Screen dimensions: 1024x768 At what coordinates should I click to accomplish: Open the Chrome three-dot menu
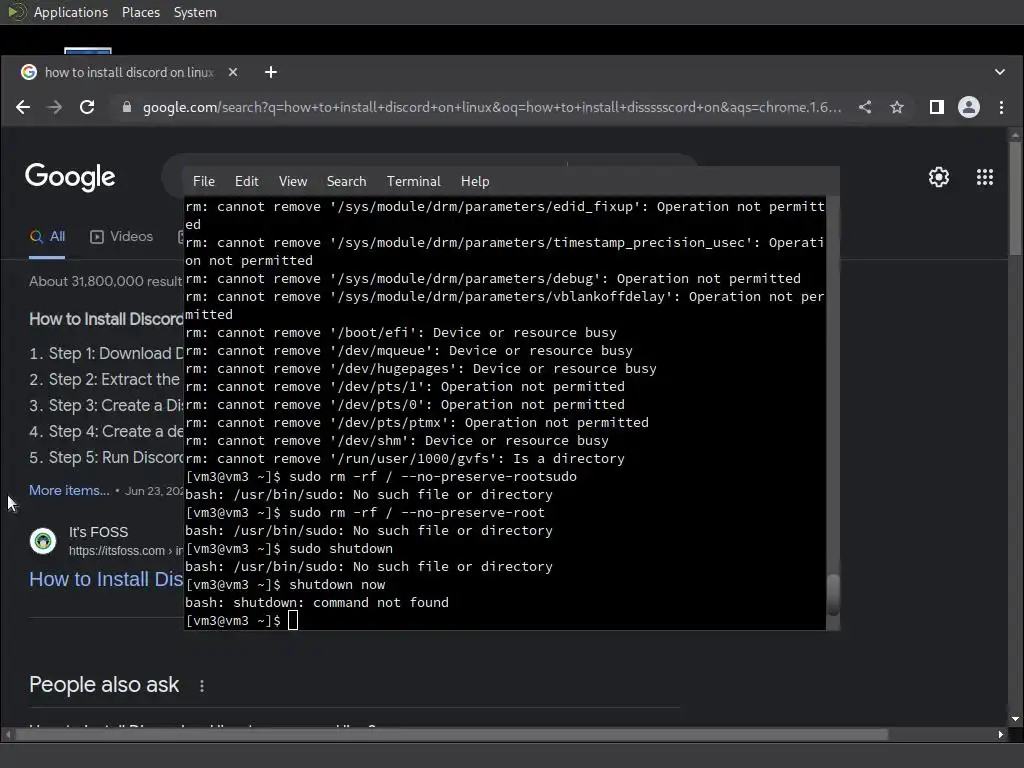pos(1001,107)
